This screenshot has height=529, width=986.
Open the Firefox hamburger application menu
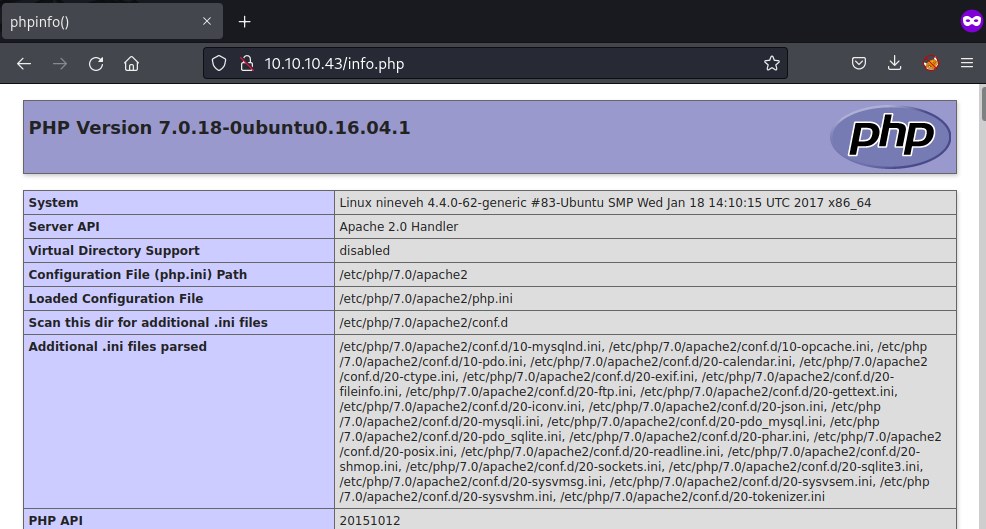[966, 63]
